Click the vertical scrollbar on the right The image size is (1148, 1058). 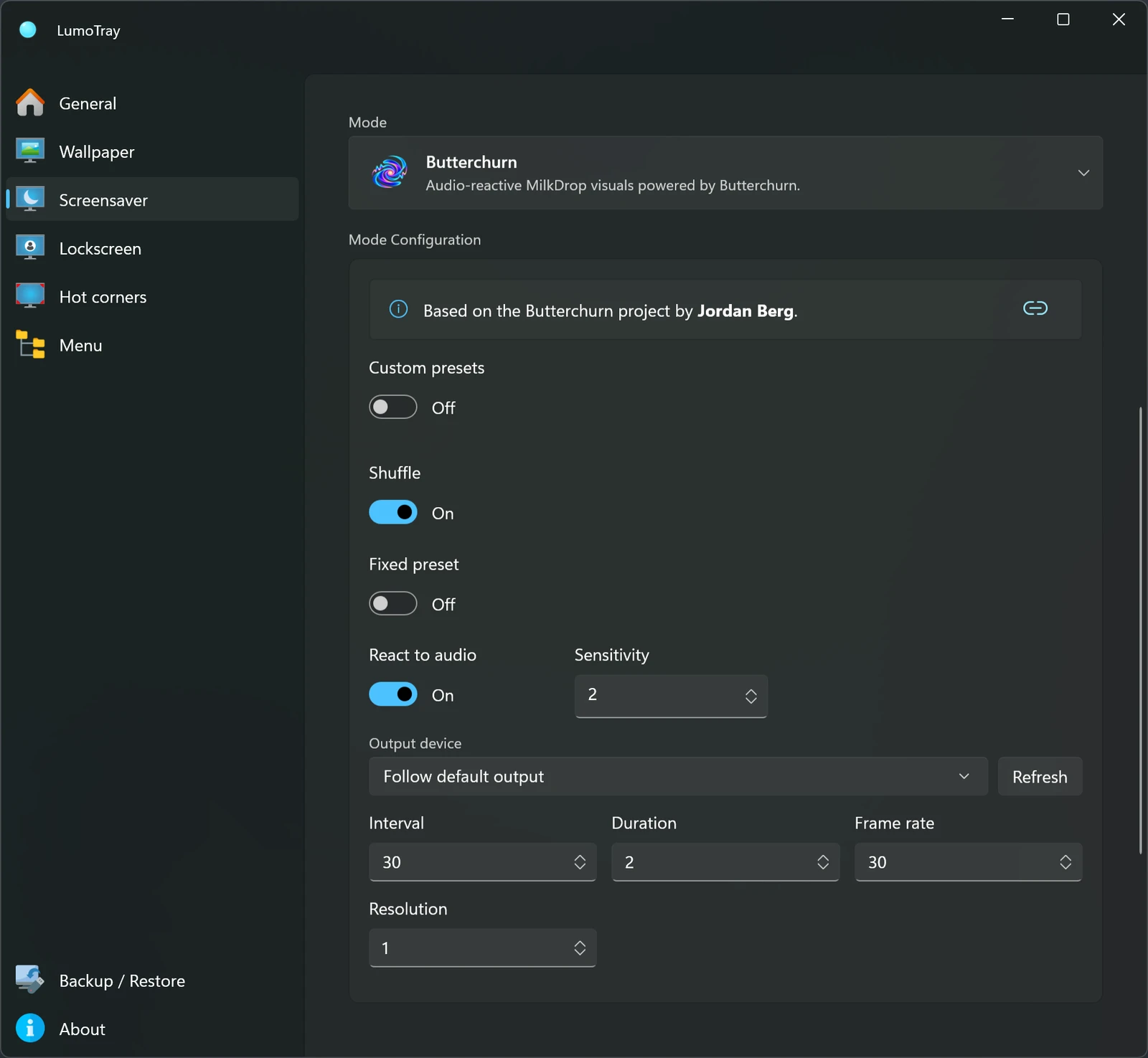(1140, 630)
